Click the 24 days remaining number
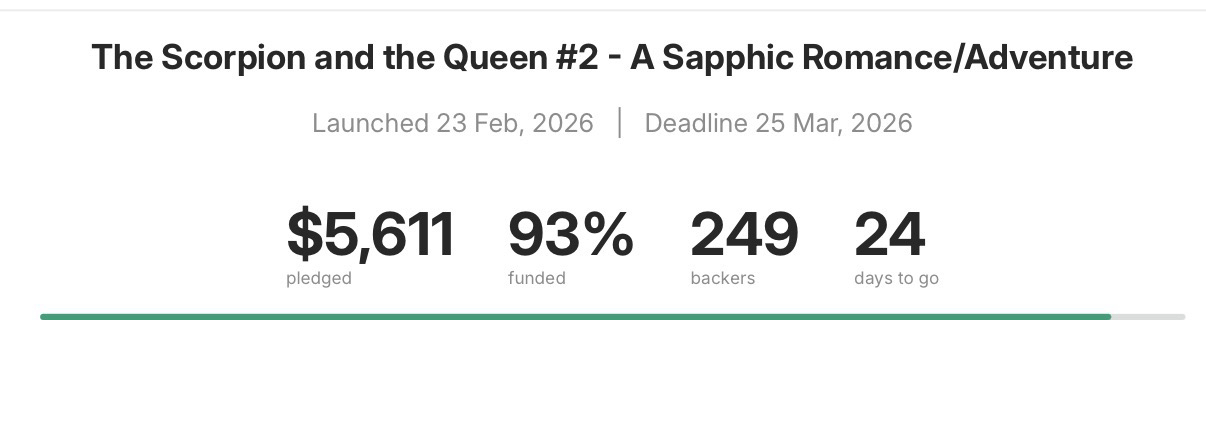The height and width of the screenshot is (423, 1206). coord(889,234)
